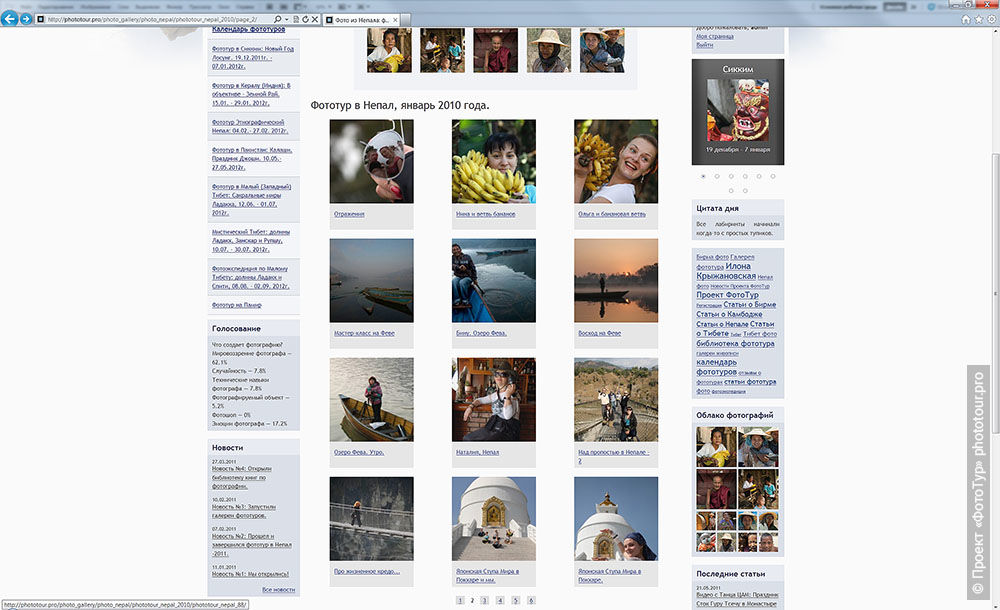Open 'Фототур в Пакистан: Калаши' link

coord(252,158)
